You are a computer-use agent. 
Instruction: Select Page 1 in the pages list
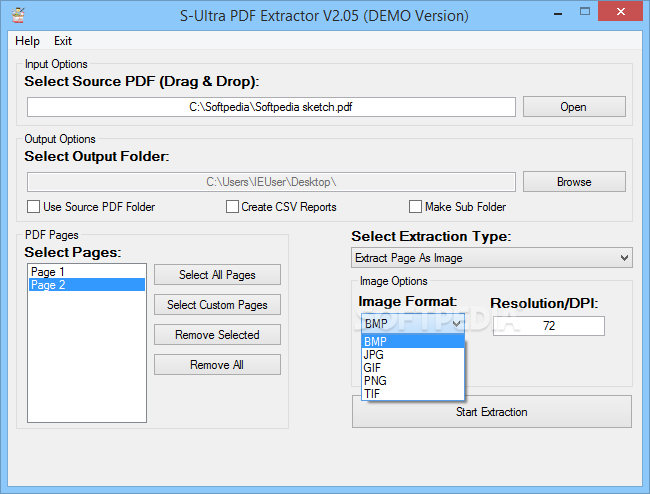[x=87, y=272]
